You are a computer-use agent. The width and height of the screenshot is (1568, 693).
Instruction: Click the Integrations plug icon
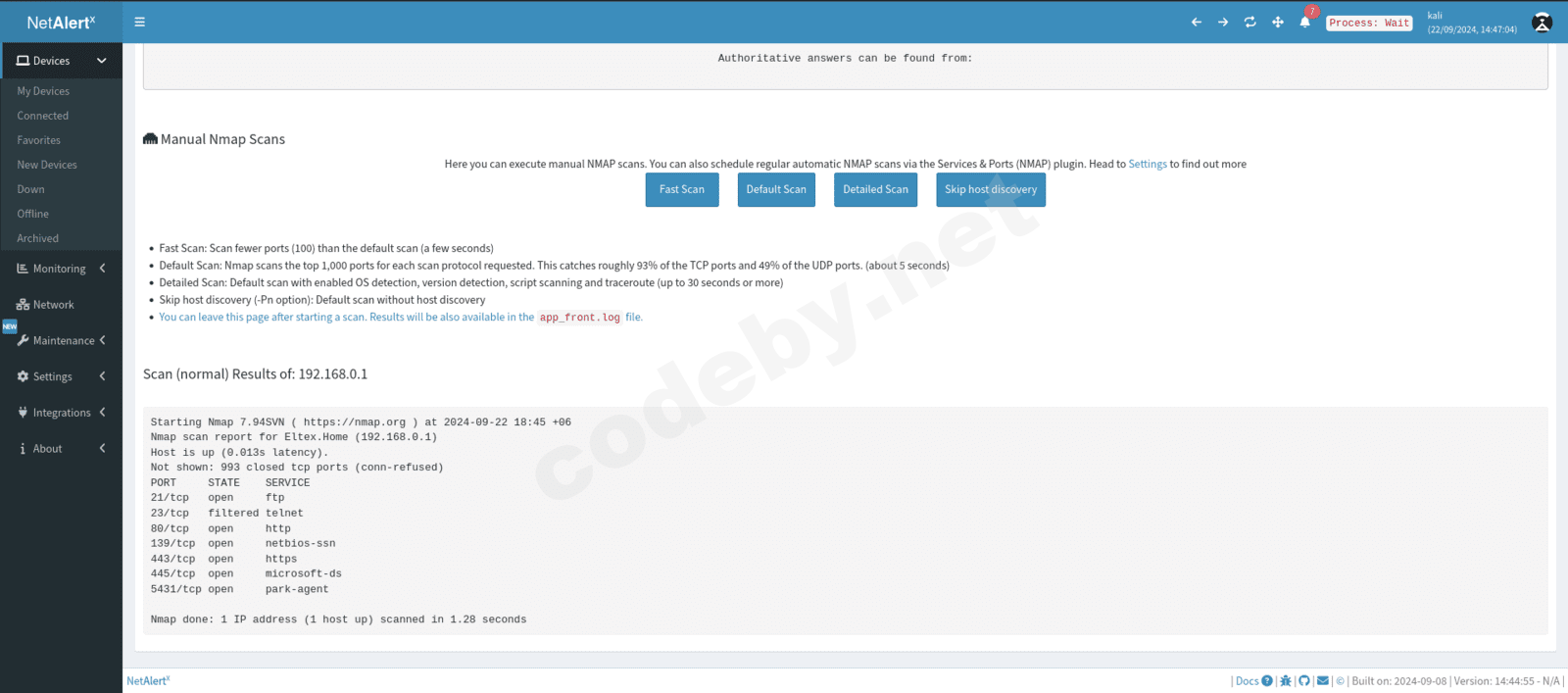pos(23,413)
